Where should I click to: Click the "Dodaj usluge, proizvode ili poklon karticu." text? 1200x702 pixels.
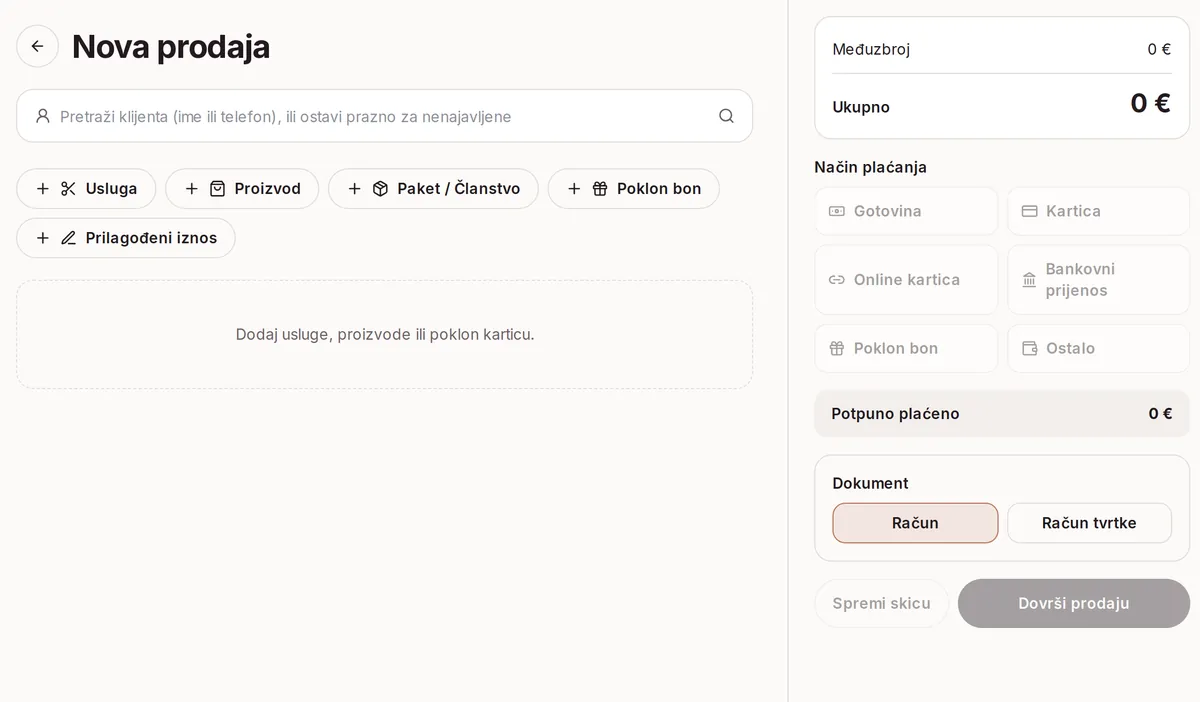(385, 334)
